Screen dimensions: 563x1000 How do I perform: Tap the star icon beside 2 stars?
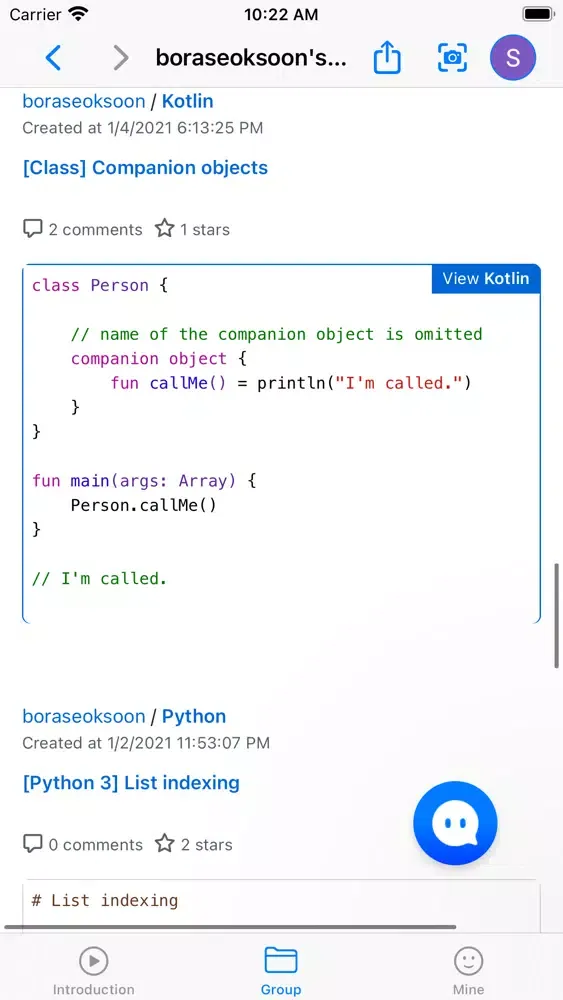tap(165, 844)
